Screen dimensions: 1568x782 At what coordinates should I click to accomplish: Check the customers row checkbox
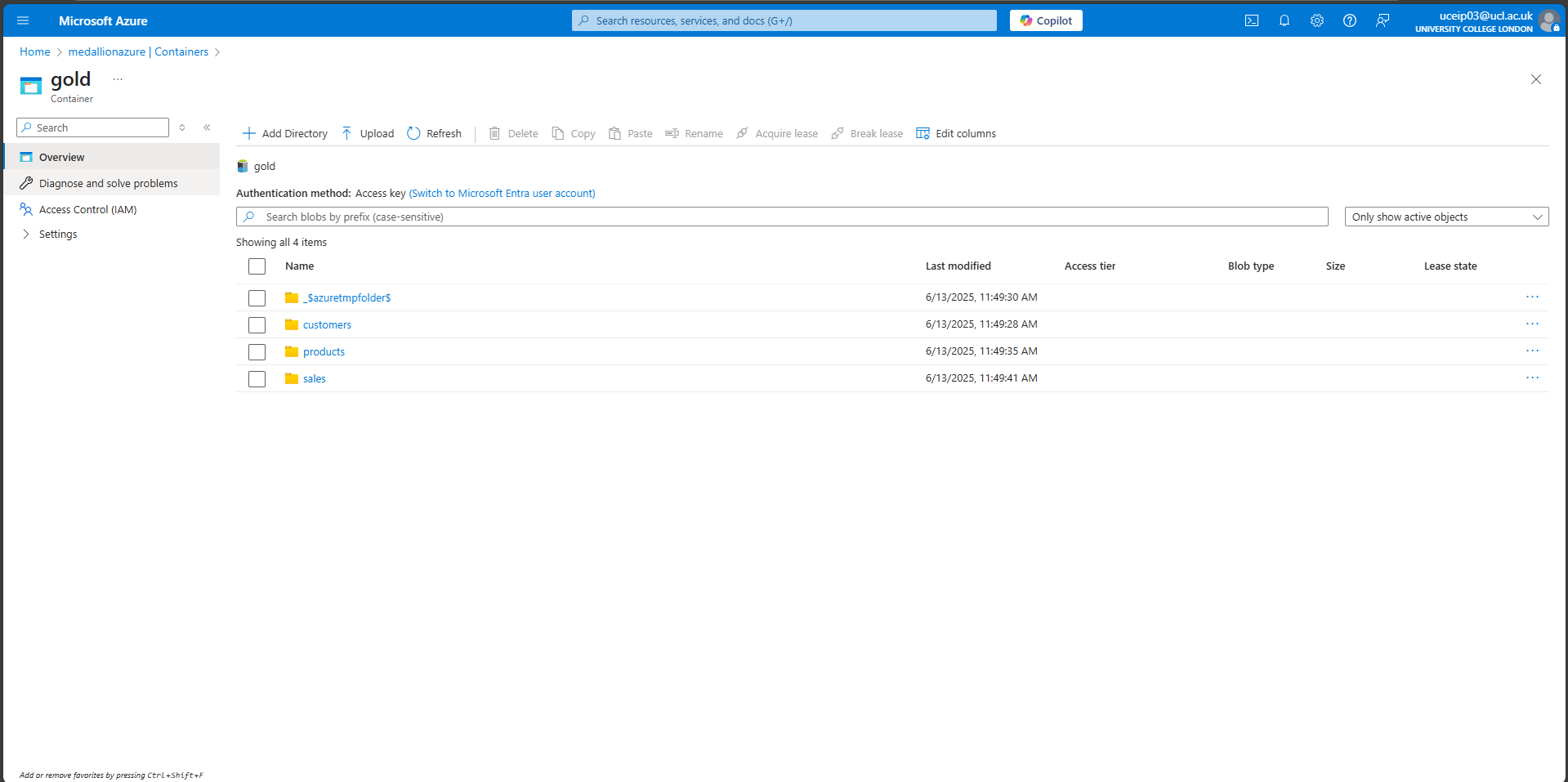pyautogui.click(x=257, y=325)
